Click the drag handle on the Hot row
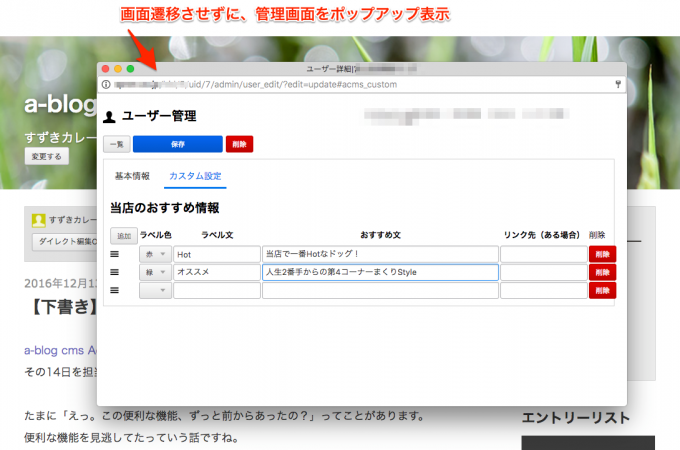The width and height of the screenshot is (680, 450). 114,254
